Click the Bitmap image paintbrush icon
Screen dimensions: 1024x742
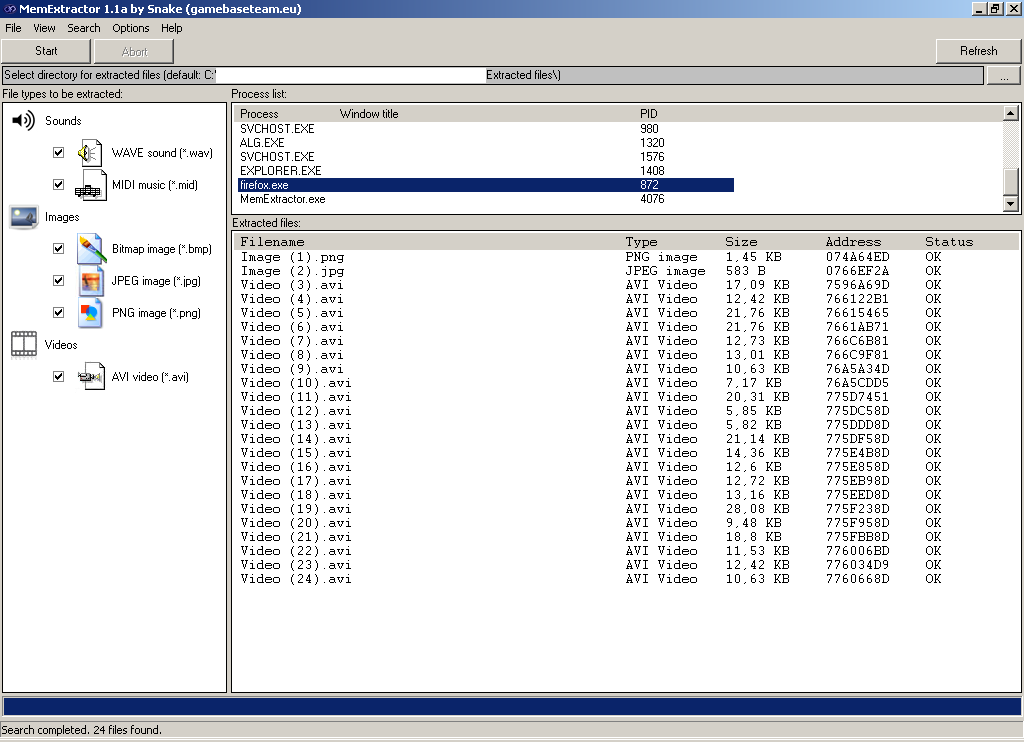coord(91,249)
